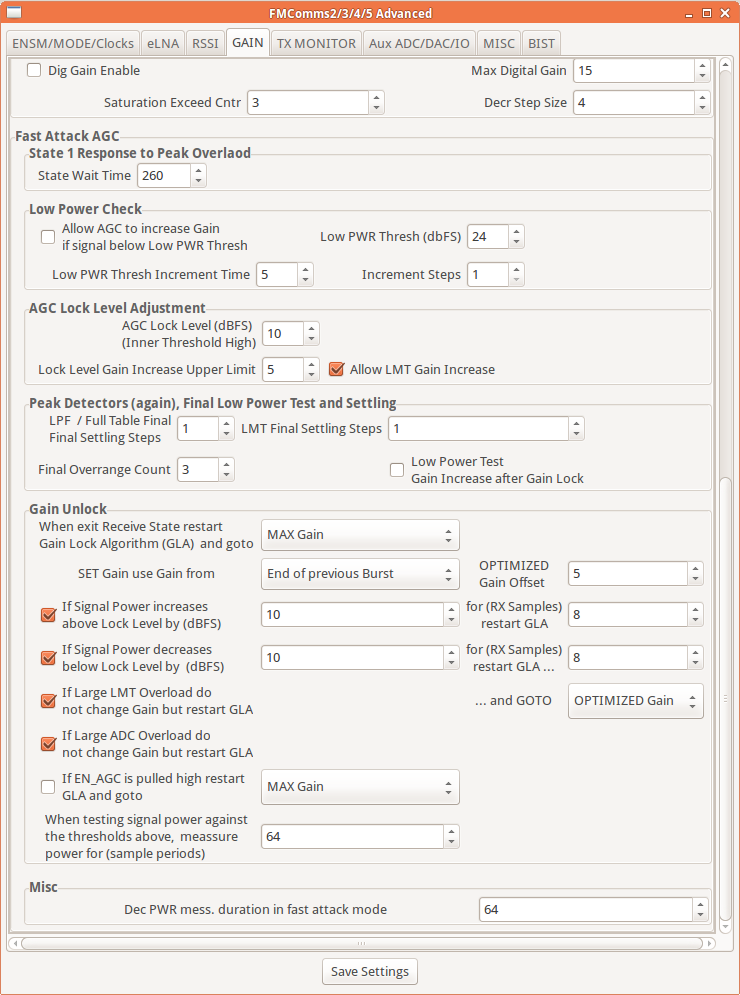
Task: Decrease the Final Overrange Count value
Action: (x=227, y=475)
